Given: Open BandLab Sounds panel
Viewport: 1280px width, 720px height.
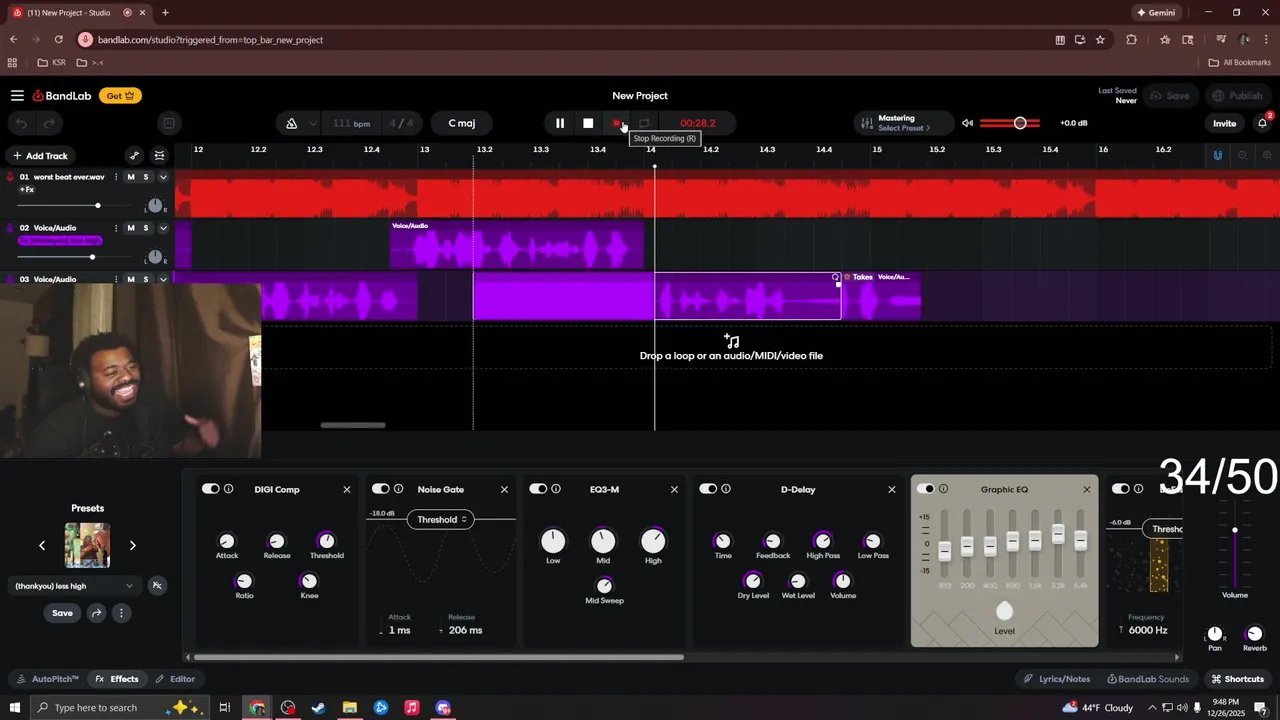Looking at the screenshot, I should [1147, 679].
